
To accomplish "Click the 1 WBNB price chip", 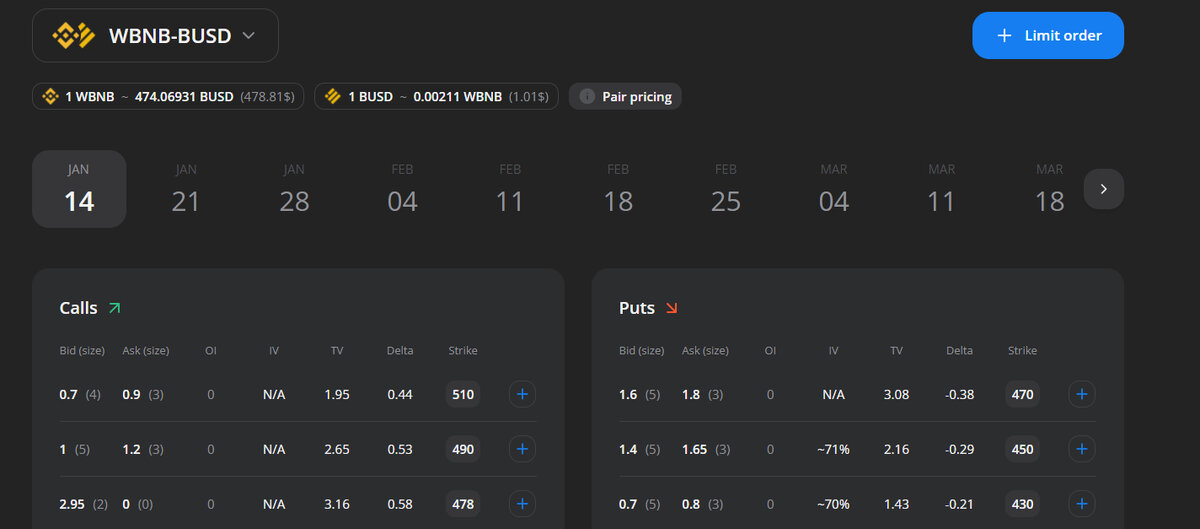I will point(169,96).
